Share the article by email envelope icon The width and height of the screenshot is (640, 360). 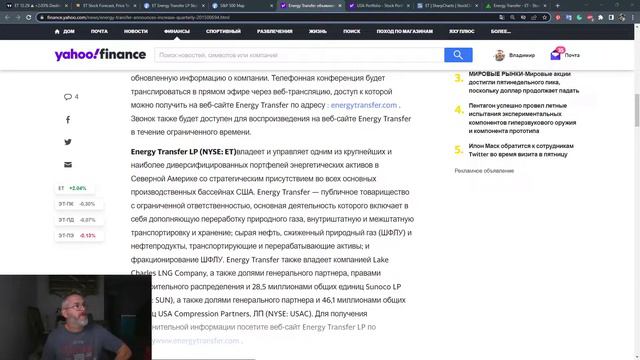[68, 164]
